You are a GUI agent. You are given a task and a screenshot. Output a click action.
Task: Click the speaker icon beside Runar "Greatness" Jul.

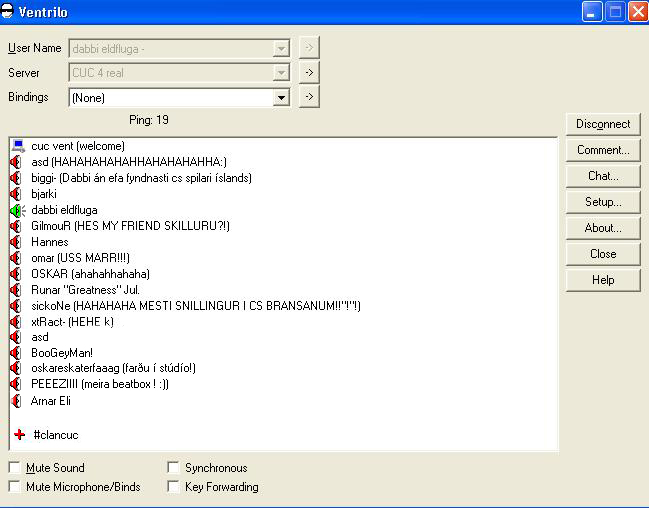(16, 290)
